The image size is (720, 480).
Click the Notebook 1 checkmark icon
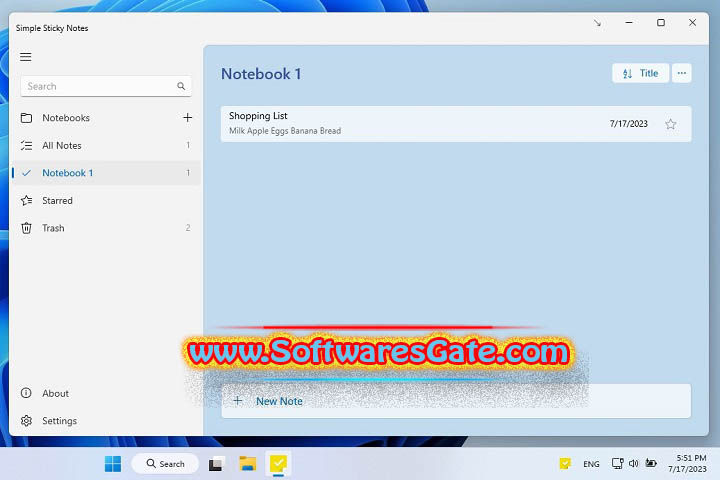click(x=26, y=173)
